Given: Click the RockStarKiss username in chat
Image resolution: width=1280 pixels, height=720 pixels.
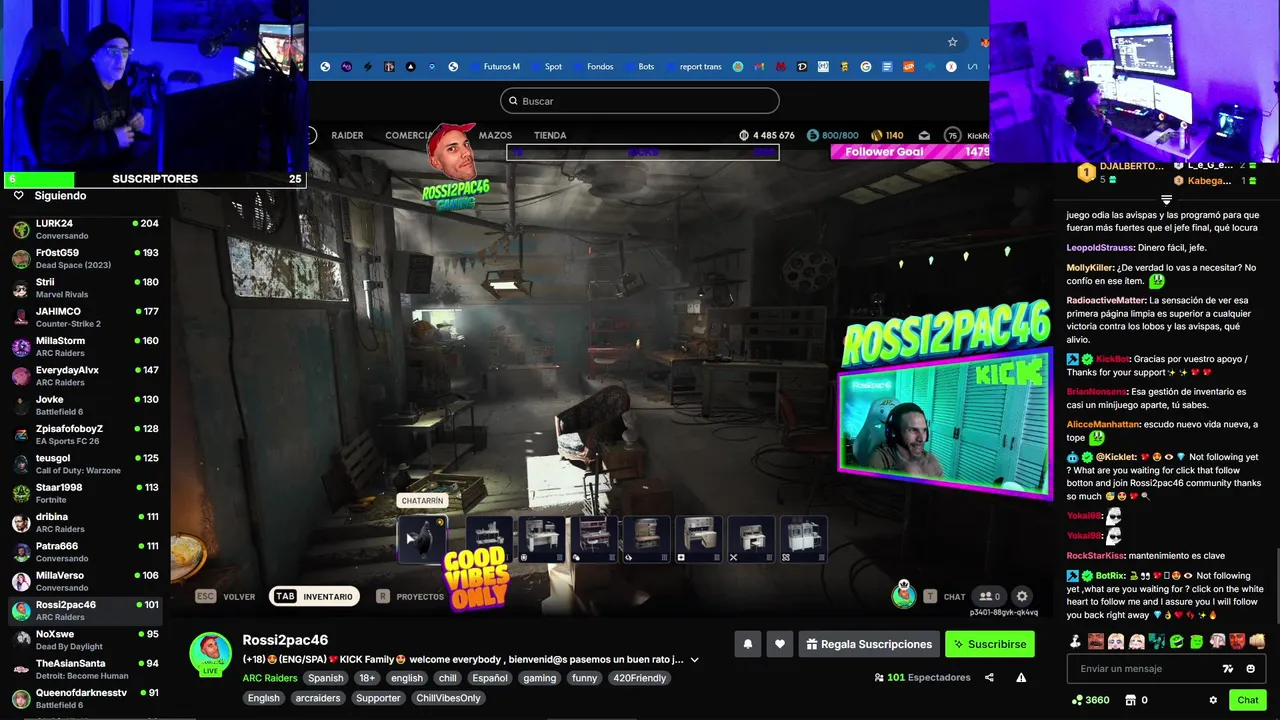Looking at the screenshot, I should (1095, 556).
